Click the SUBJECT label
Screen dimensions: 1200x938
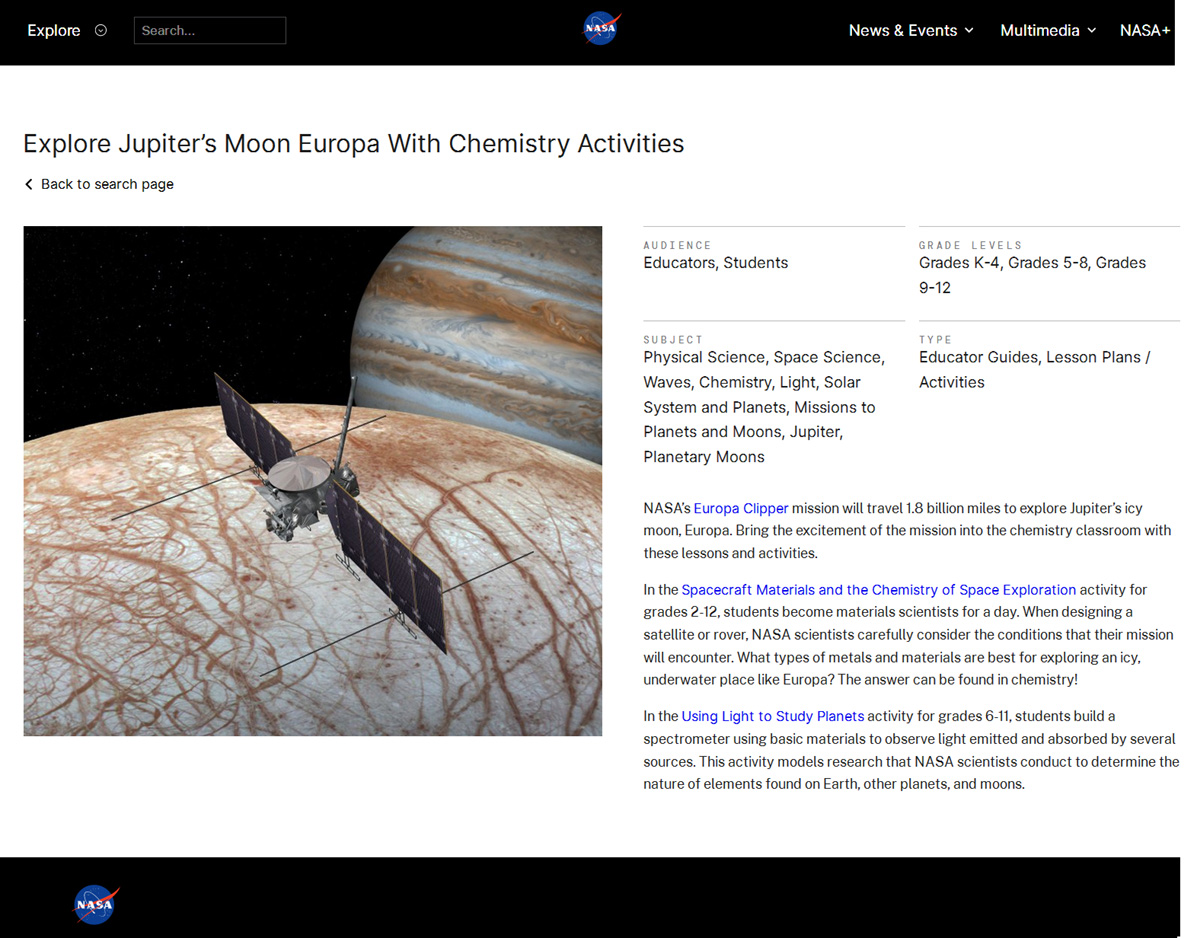pos(674,340)
